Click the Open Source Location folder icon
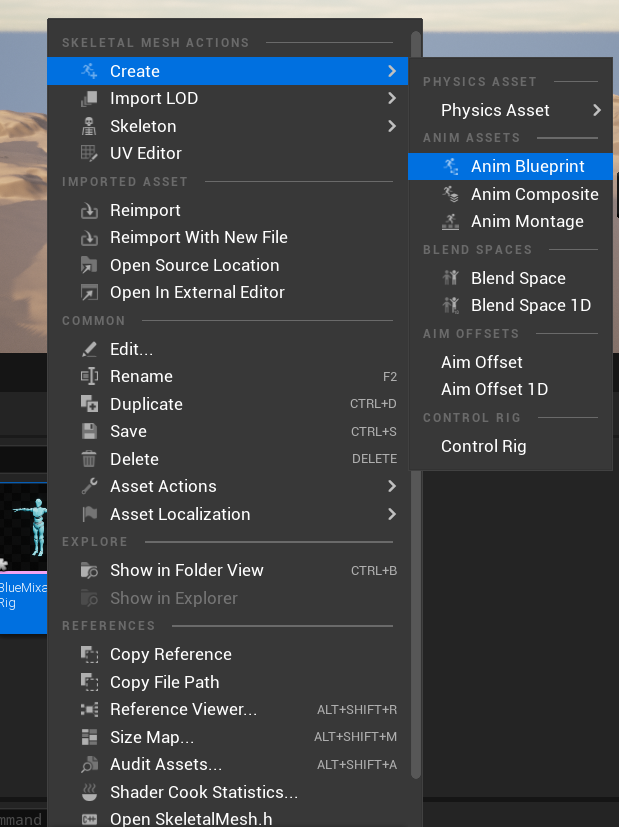 click(89, 265)
